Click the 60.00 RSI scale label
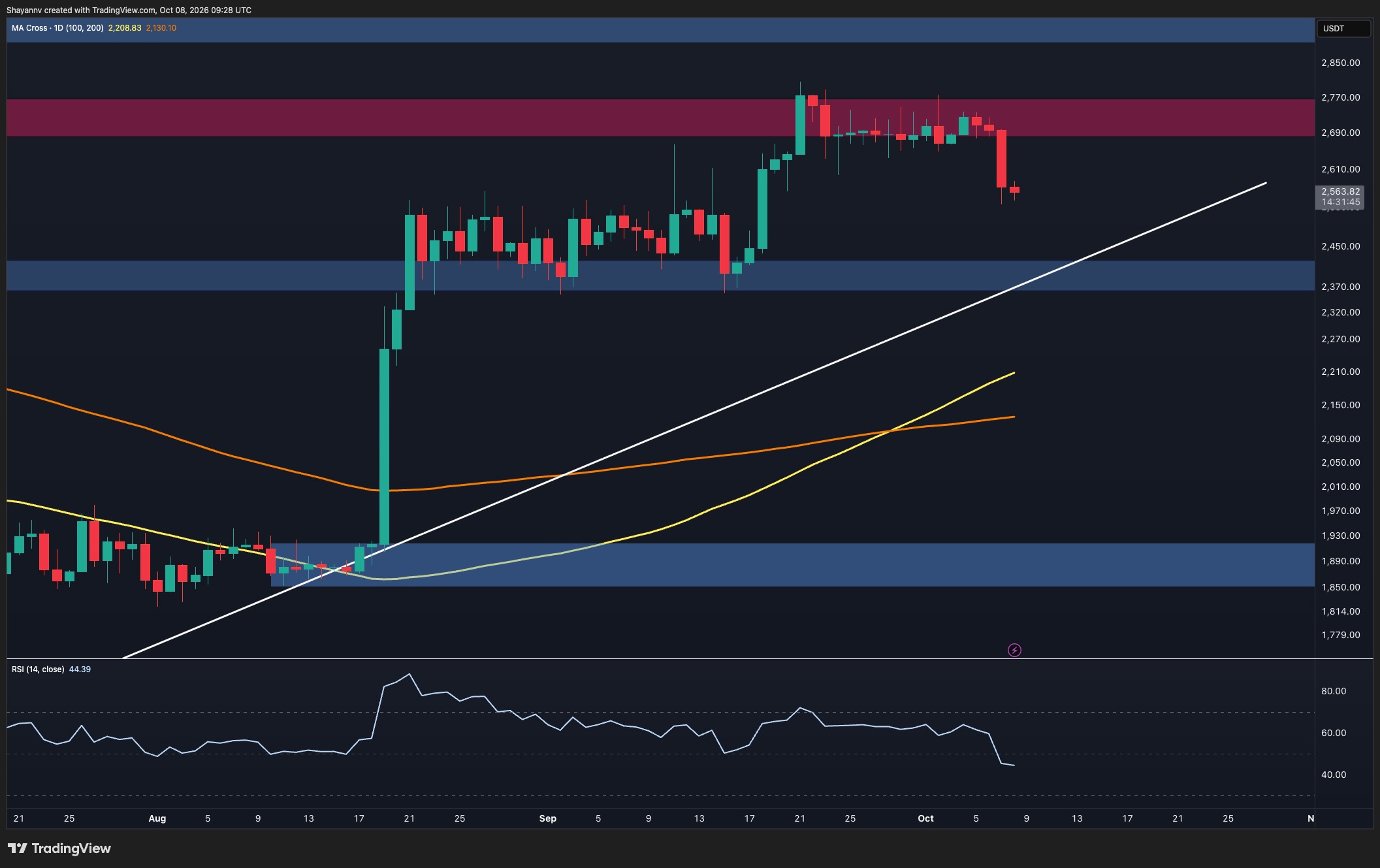Screen dimensions: 1380x868 pyautogui.click(x=1334, y=733)
